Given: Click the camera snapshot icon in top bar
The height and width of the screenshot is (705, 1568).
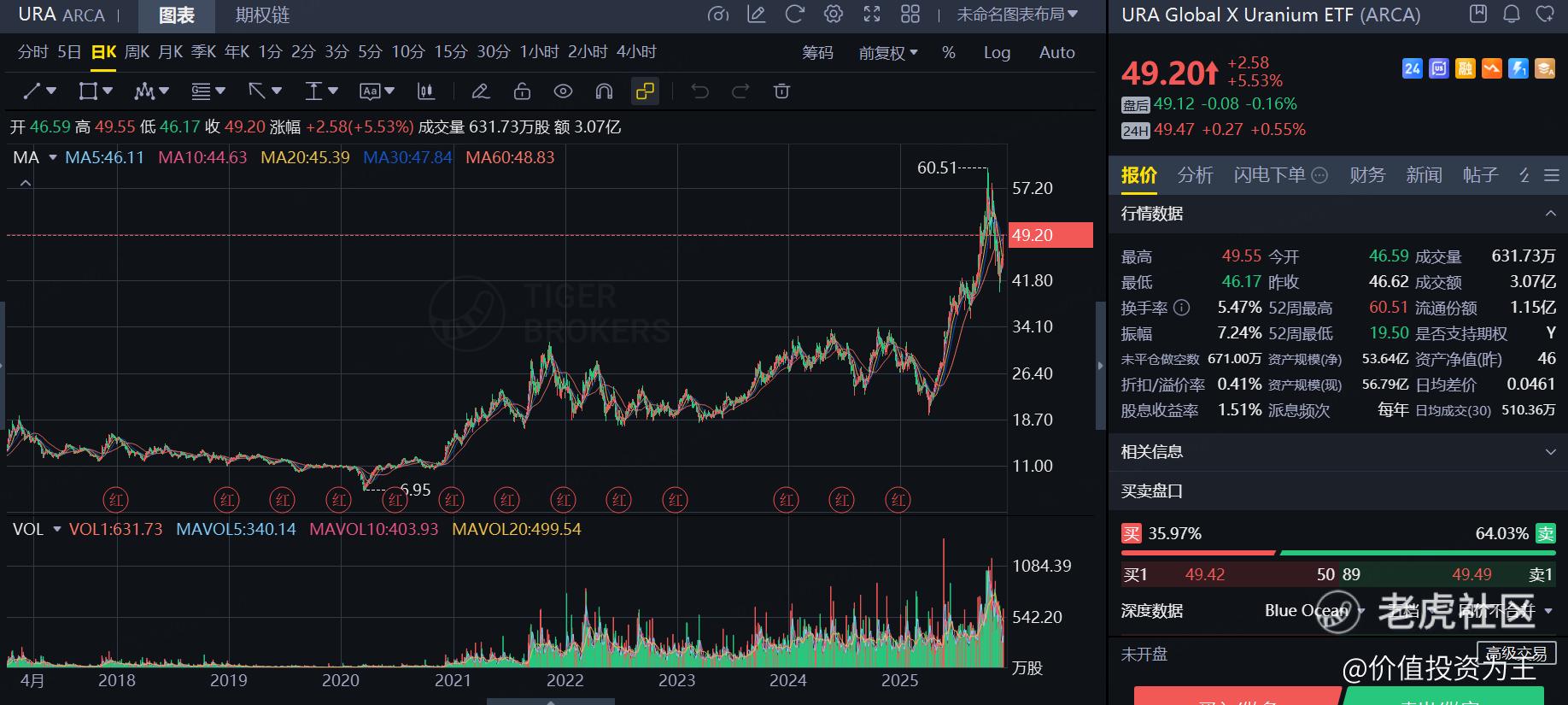Looking at the screenshot, I should coord(718,15).
